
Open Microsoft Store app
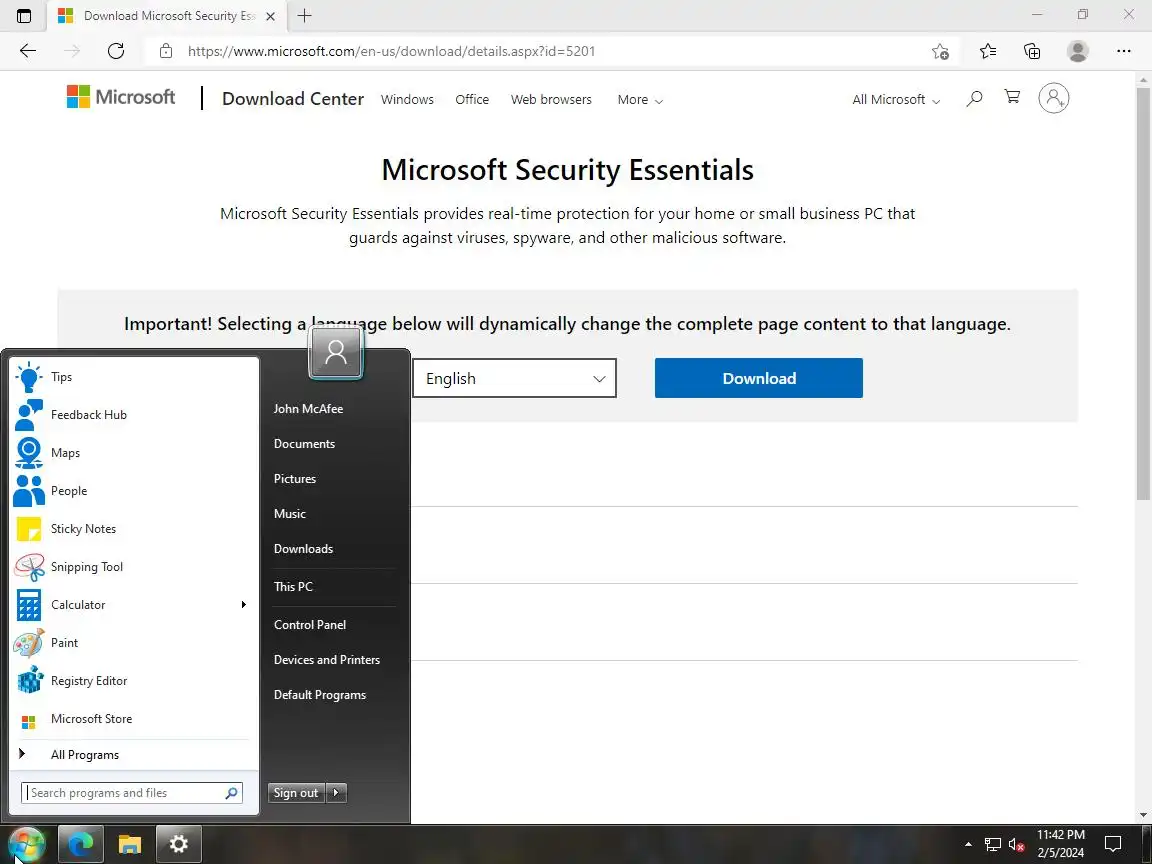coord(134,719)
